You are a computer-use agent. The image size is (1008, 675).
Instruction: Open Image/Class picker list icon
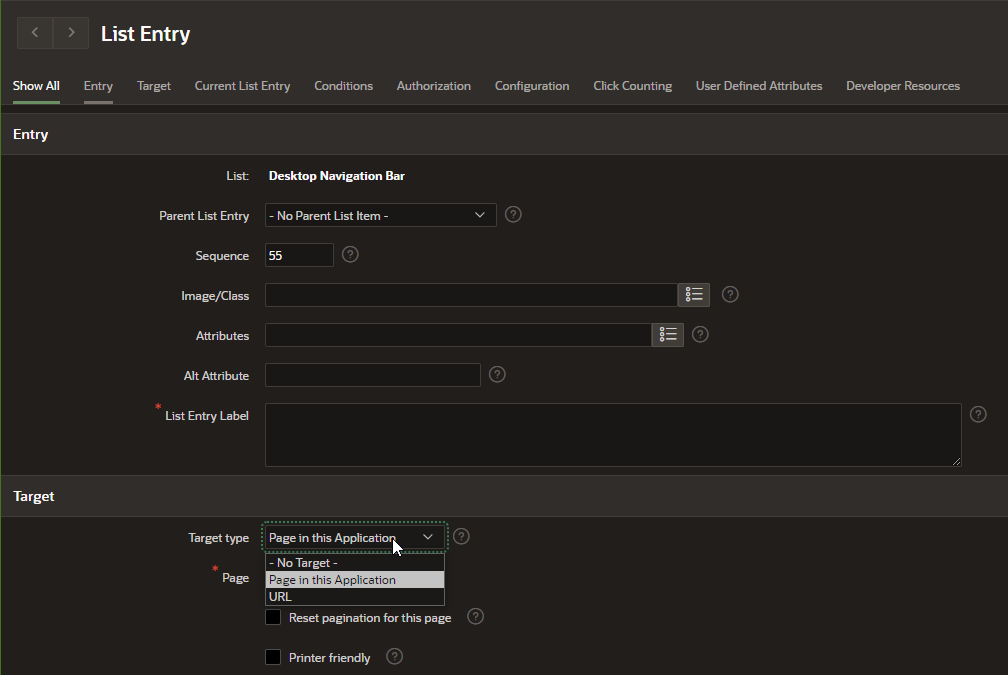[694, 294]
